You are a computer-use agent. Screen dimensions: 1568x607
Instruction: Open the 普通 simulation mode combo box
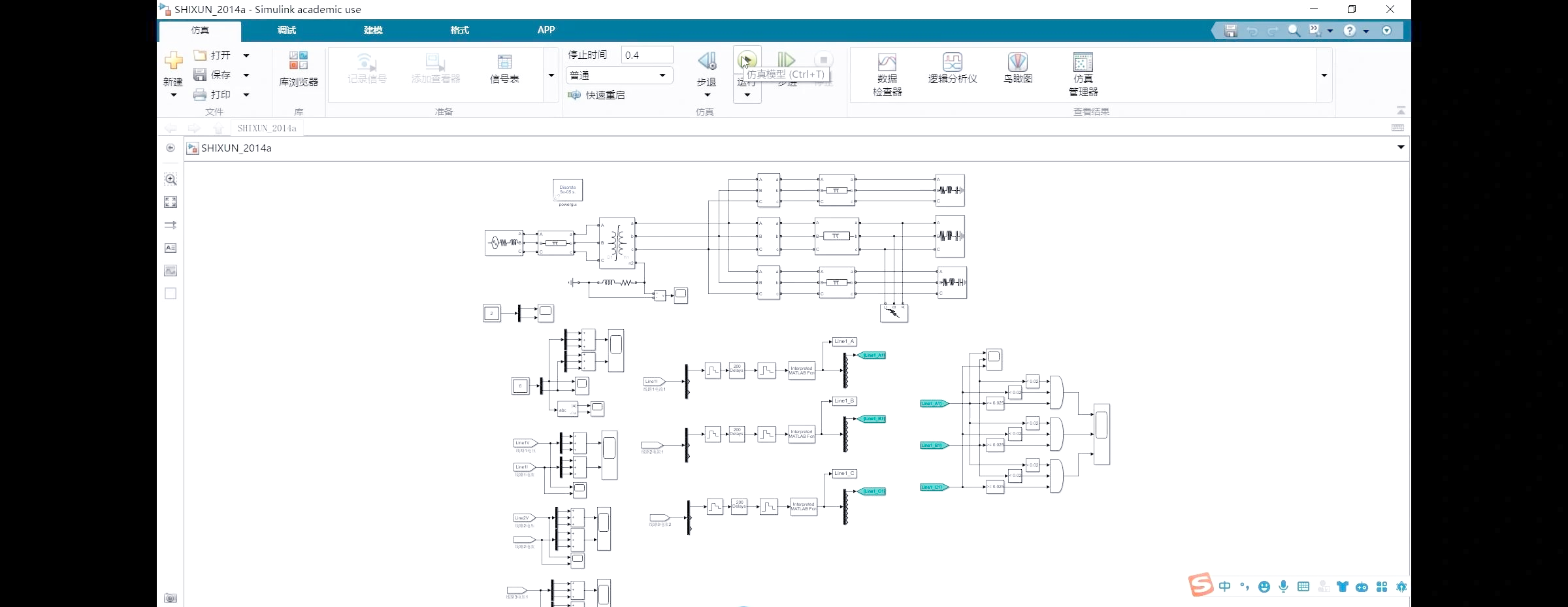click(x=618, y=75)
